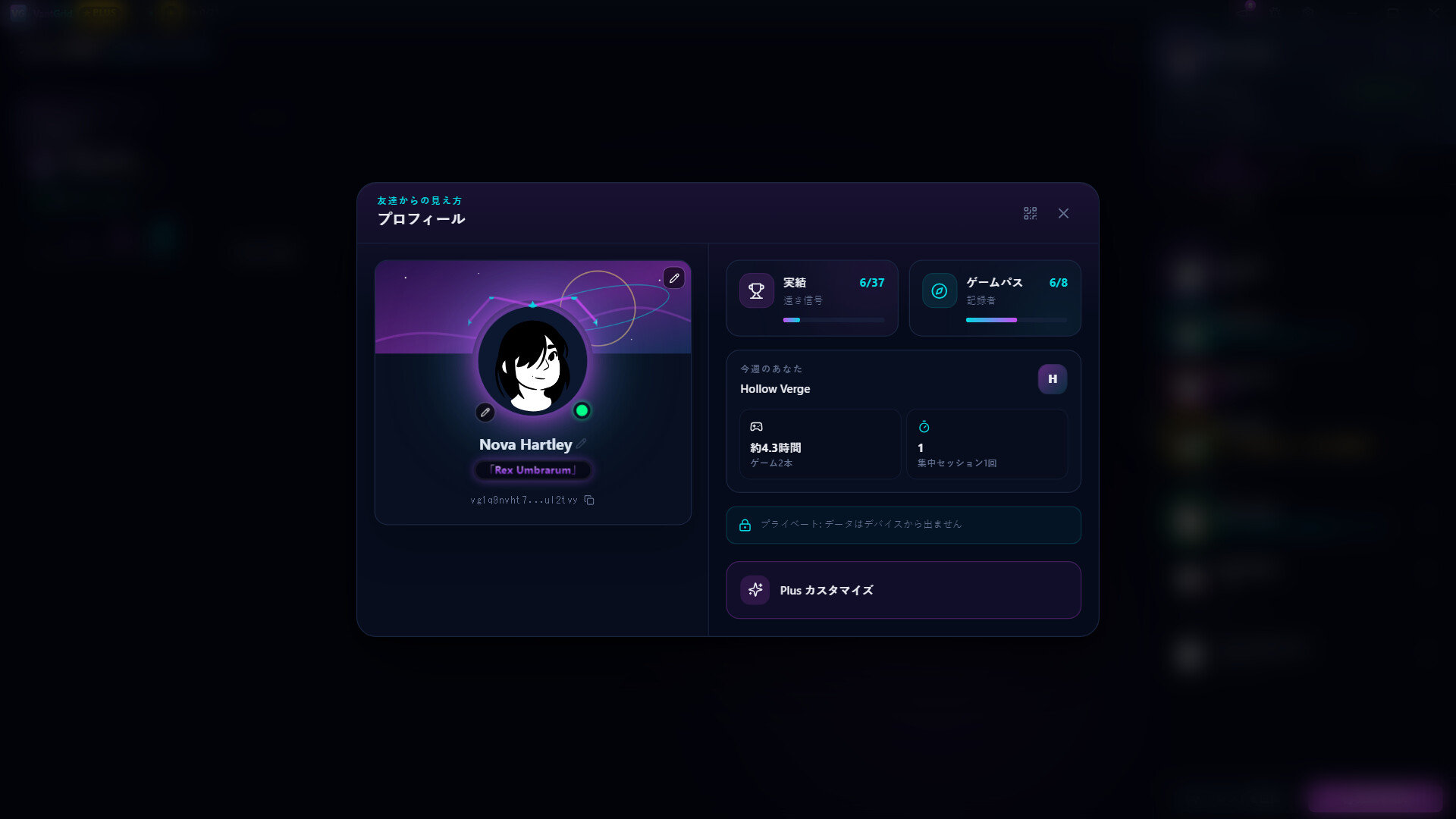Click the sparkle icon in Plus カスタマイズ

pyautogui.click(x=755, y=590)
